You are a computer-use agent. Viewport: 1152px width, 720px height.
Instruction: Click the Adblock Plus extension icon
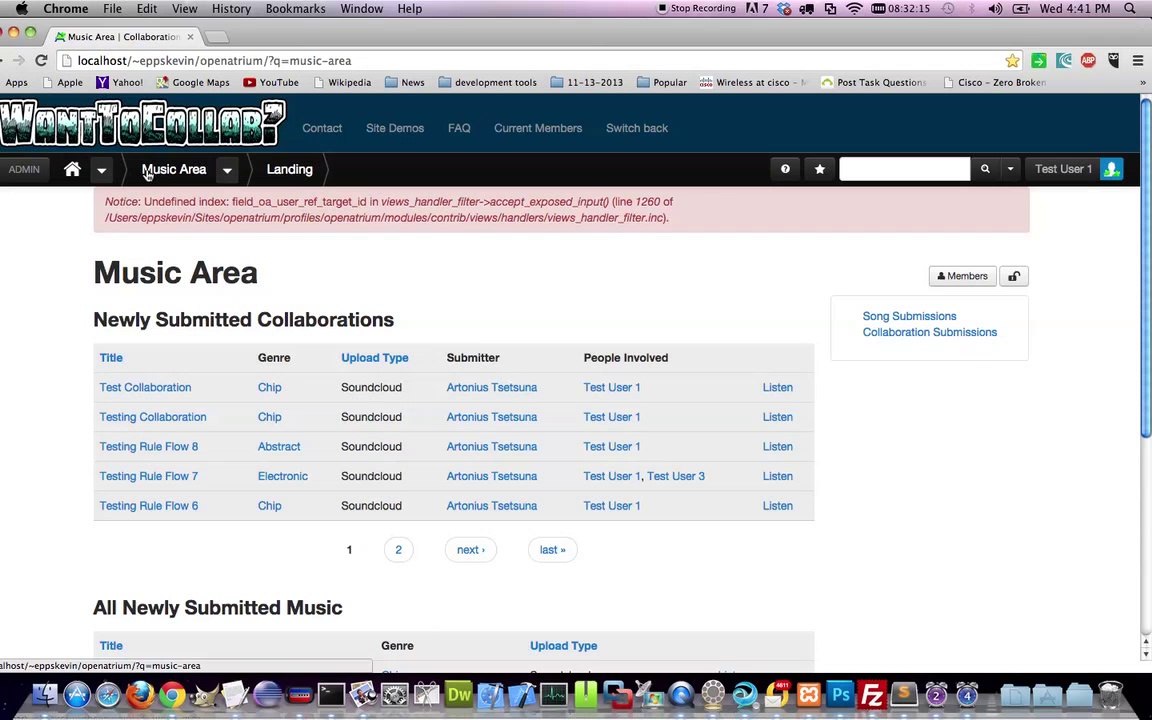1088,60
